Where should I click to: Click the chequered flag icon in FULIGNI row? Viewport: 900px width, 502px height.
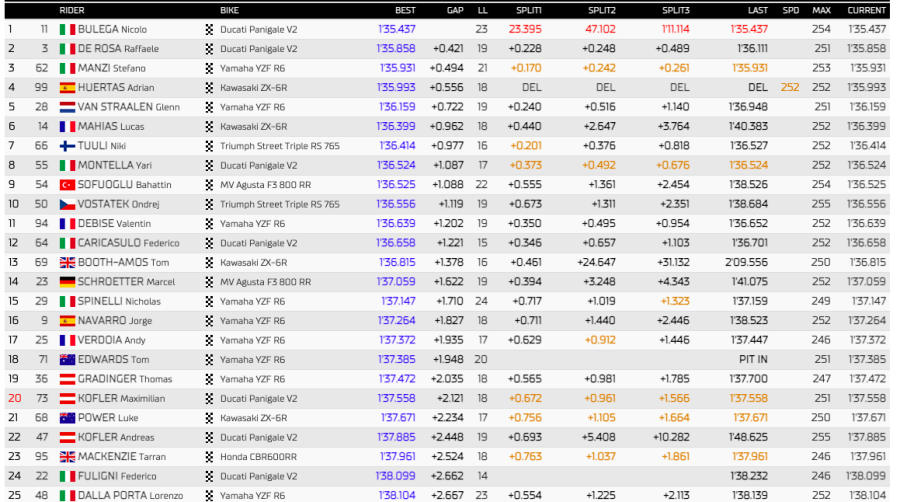[210, 476]
